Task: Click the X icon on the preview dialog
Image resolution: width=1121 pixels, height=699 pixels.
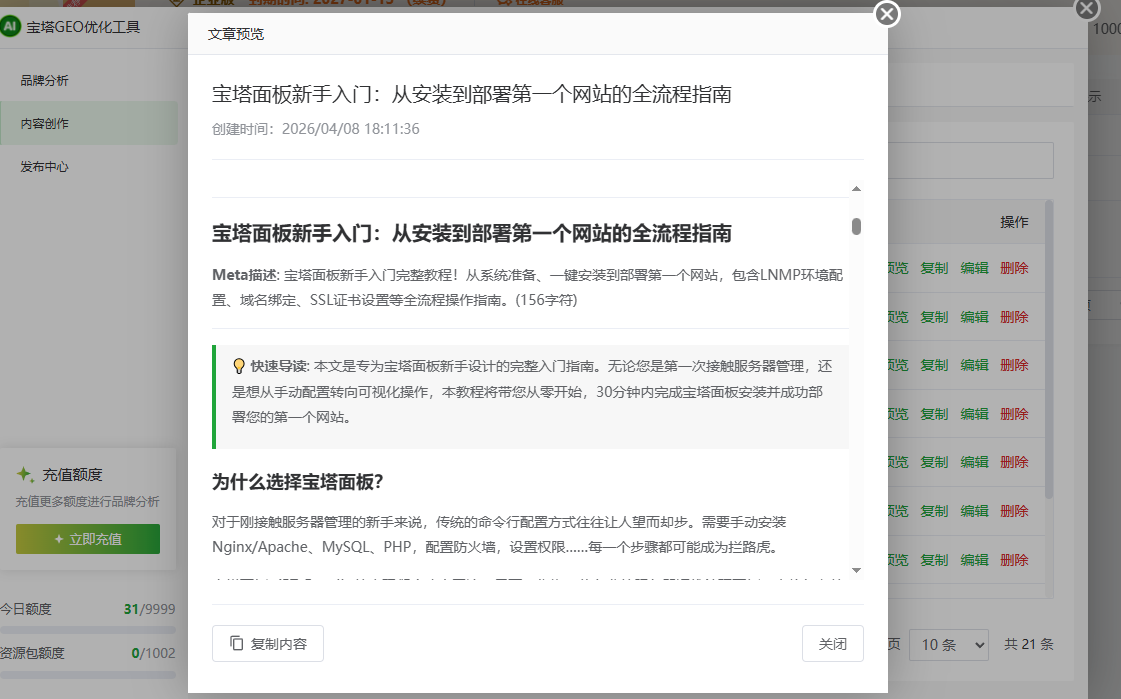Action: [x=886, y=14]
